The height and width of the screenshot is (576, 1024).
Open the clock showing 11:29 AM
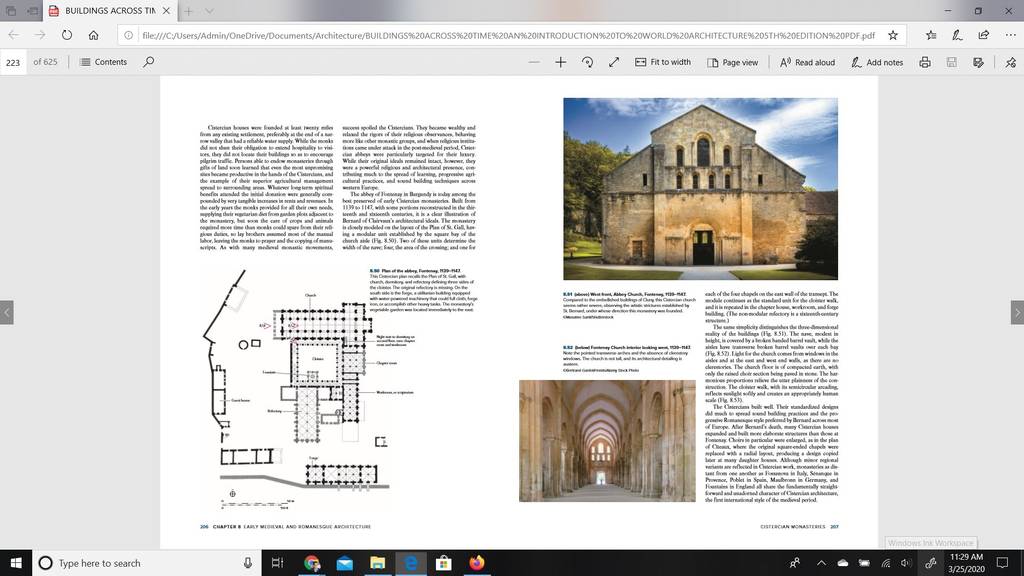pos(966,563)
